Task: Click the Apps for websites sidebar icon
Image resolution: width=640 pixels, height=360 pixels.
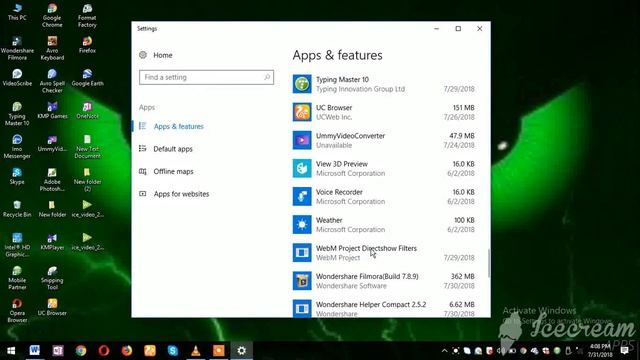Action: (x=142, y=194)
